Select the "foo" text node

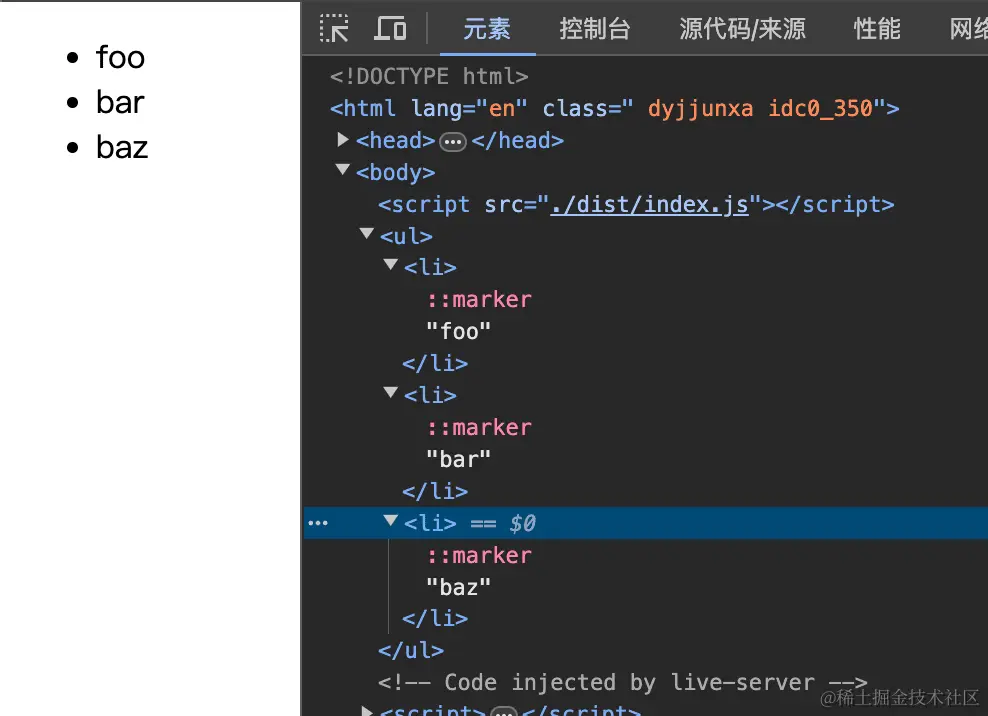click(458, 332)
